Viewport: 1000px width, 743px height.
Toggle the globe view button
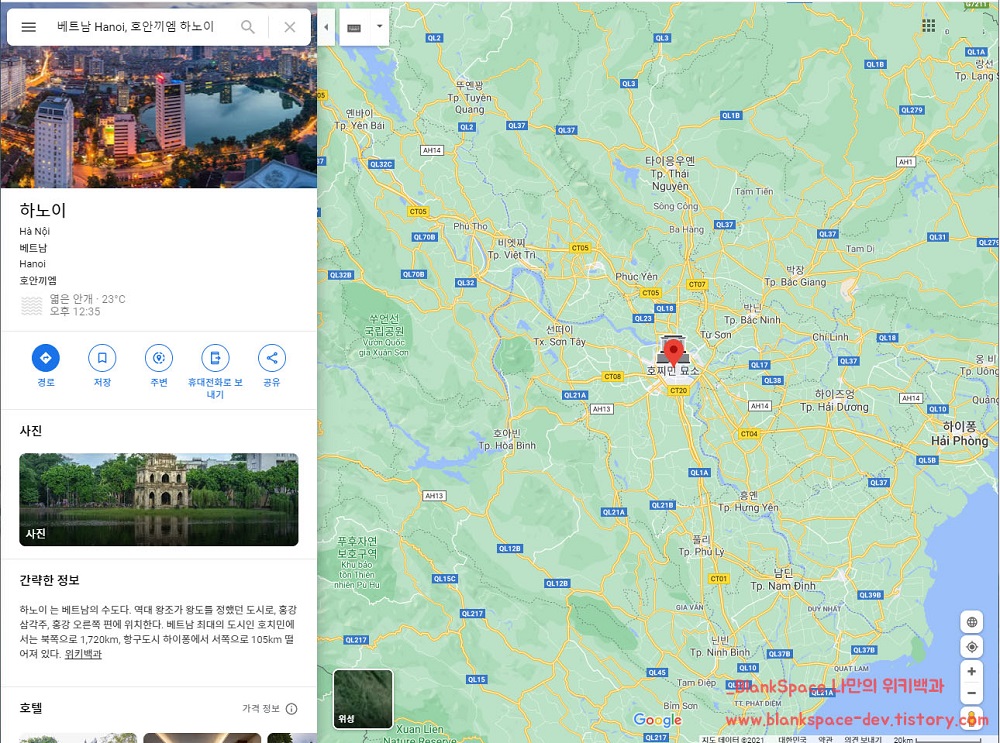point(971,622)
